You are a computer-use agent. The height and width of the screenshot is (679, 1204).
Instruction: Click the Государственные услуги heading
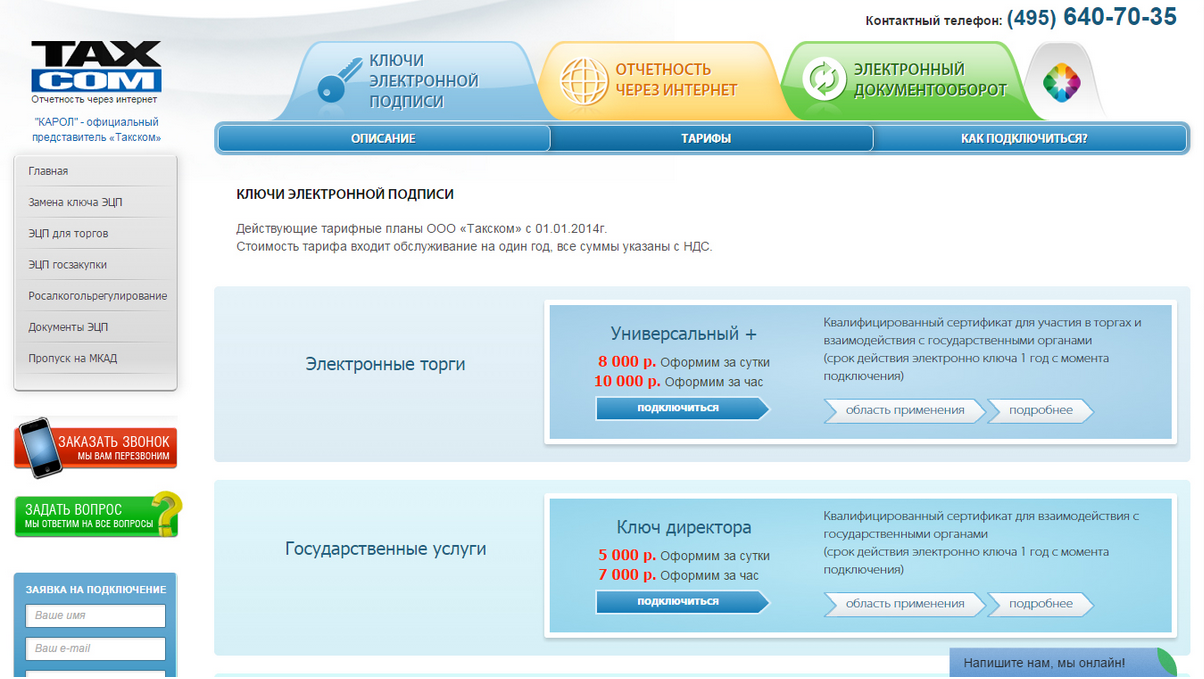(x=386, y=549)
